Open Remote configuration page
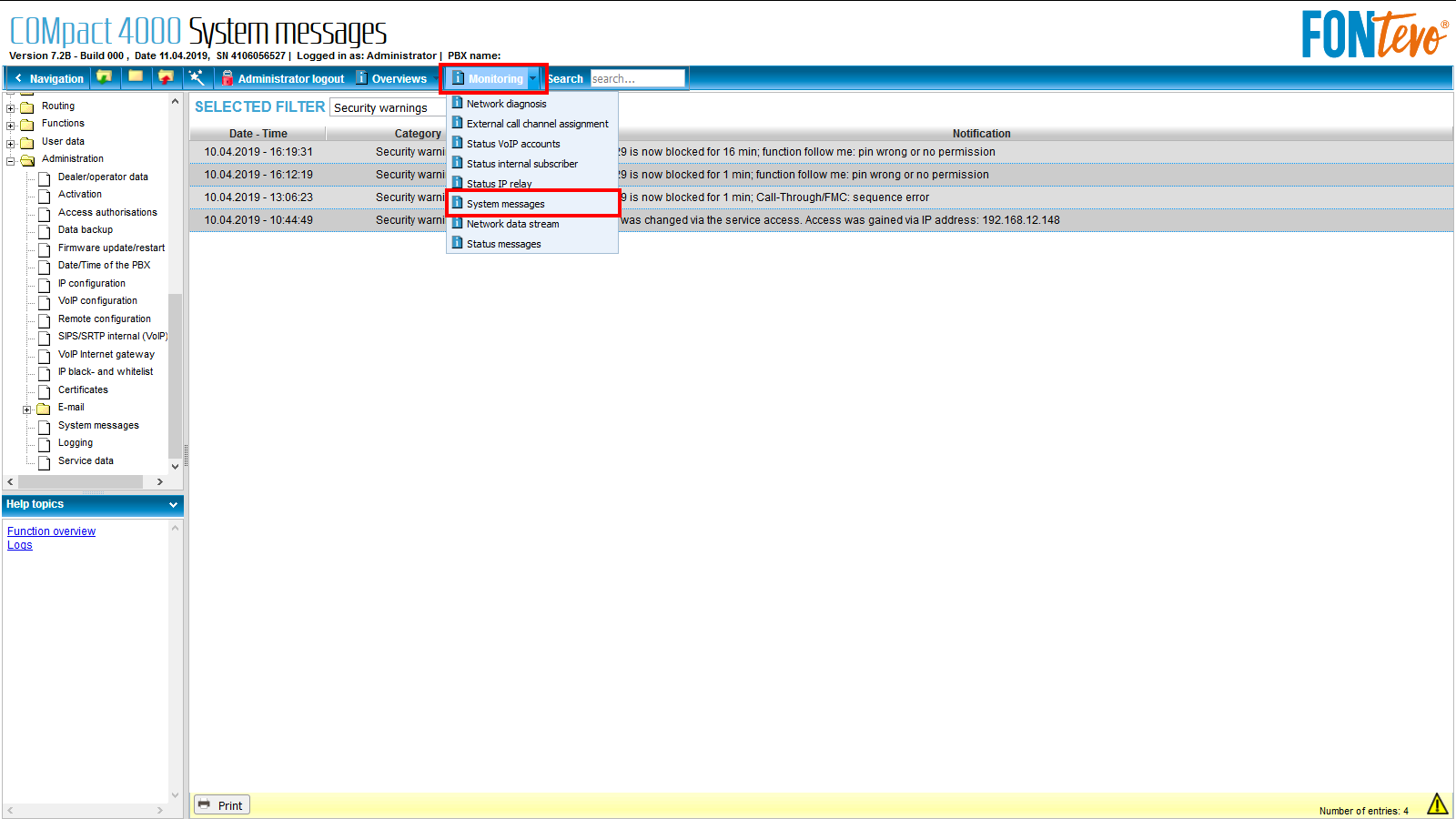This screenshot has height=819, width=1456. click(105, 318)
